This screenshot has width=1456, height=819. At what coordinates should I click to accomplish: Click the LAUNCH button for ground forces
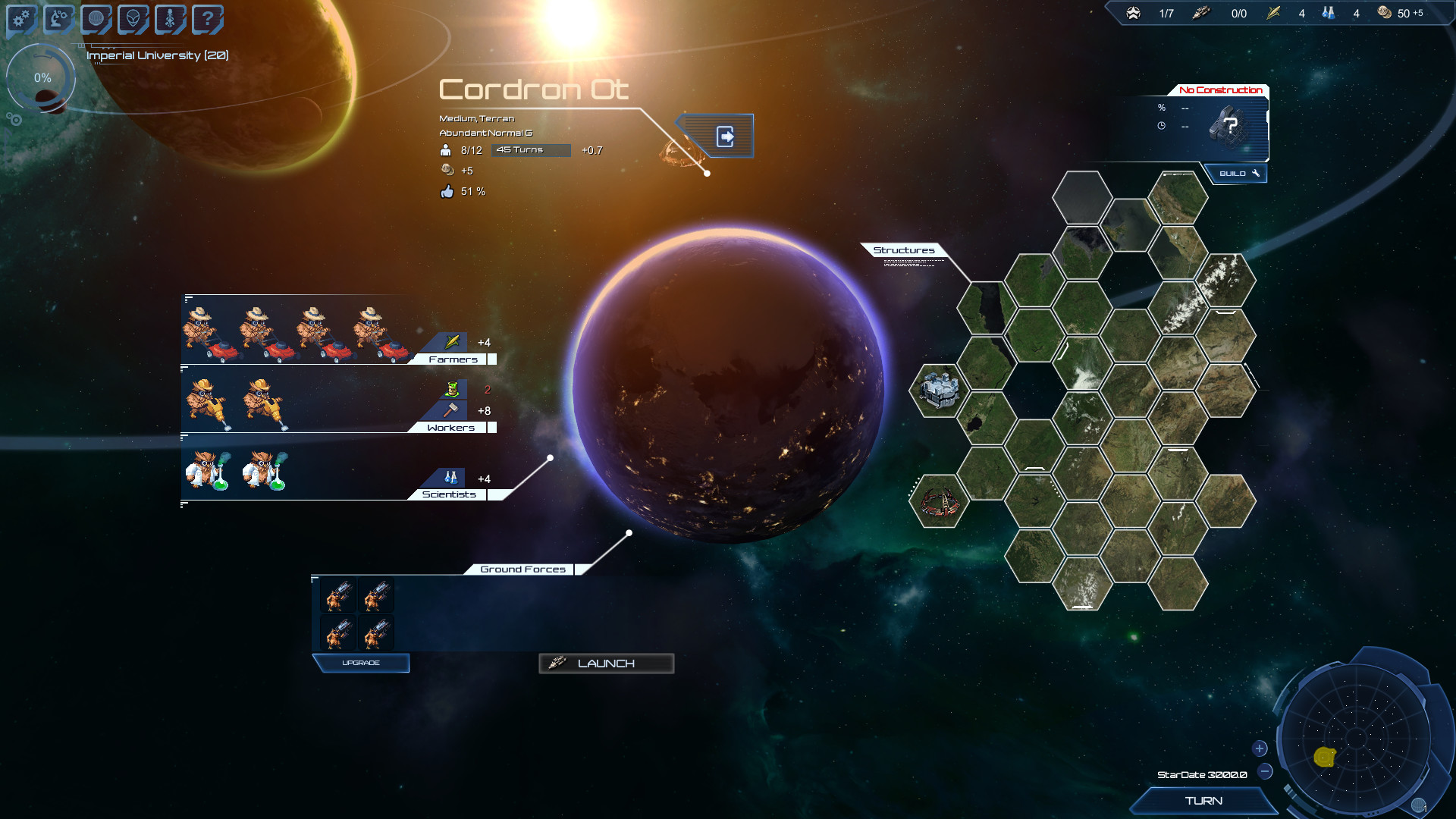[x=605, y=662]
